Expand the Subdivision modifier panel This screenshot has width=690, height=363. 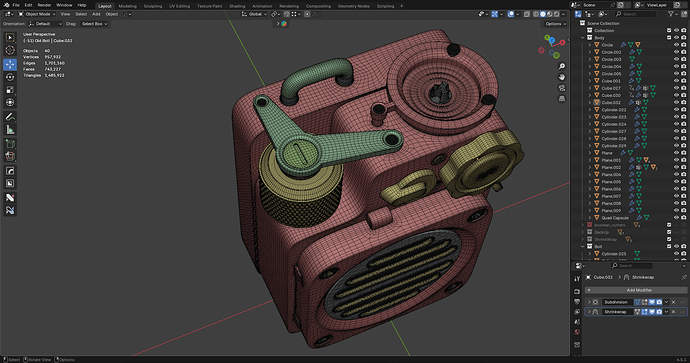(x=589, y=302)
